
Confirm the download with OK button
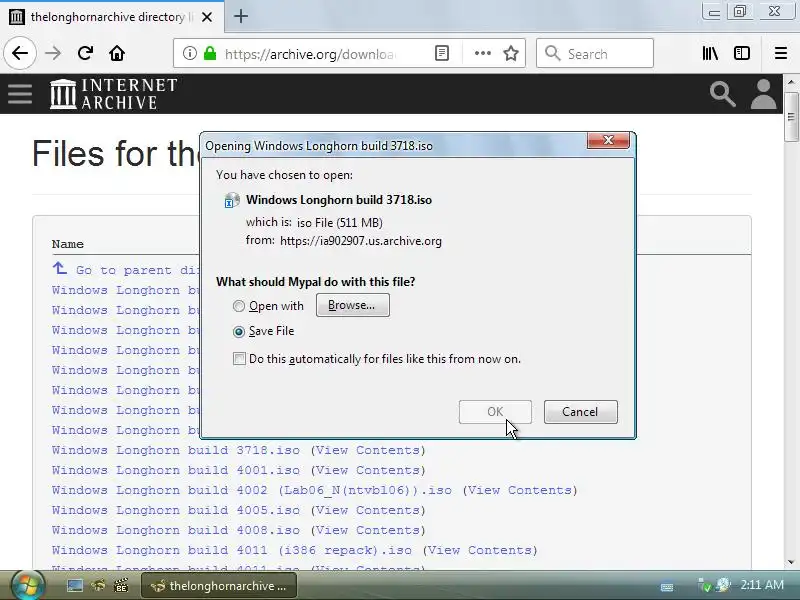coord(495,412)
